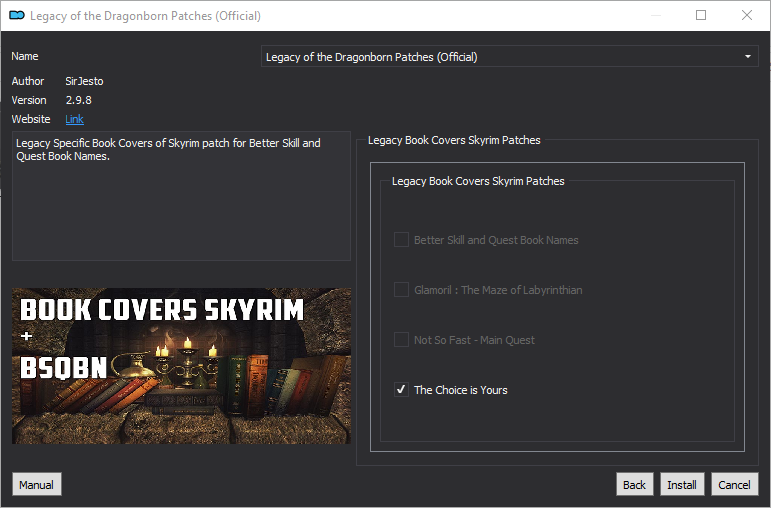Image resolution: width=771 pixels, height=508 pixels.
Task: Maximize the installer window
Action: (701, 15)
